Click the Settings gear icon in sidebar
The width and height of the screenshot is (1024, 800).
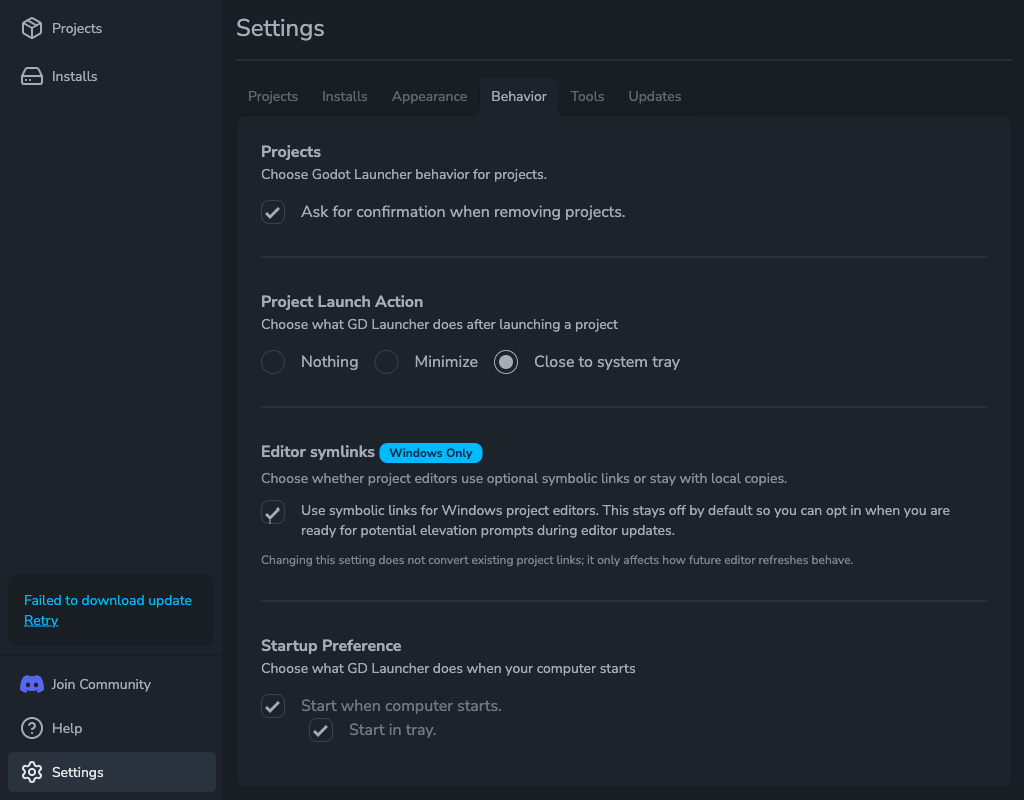[x=32, y=772]
